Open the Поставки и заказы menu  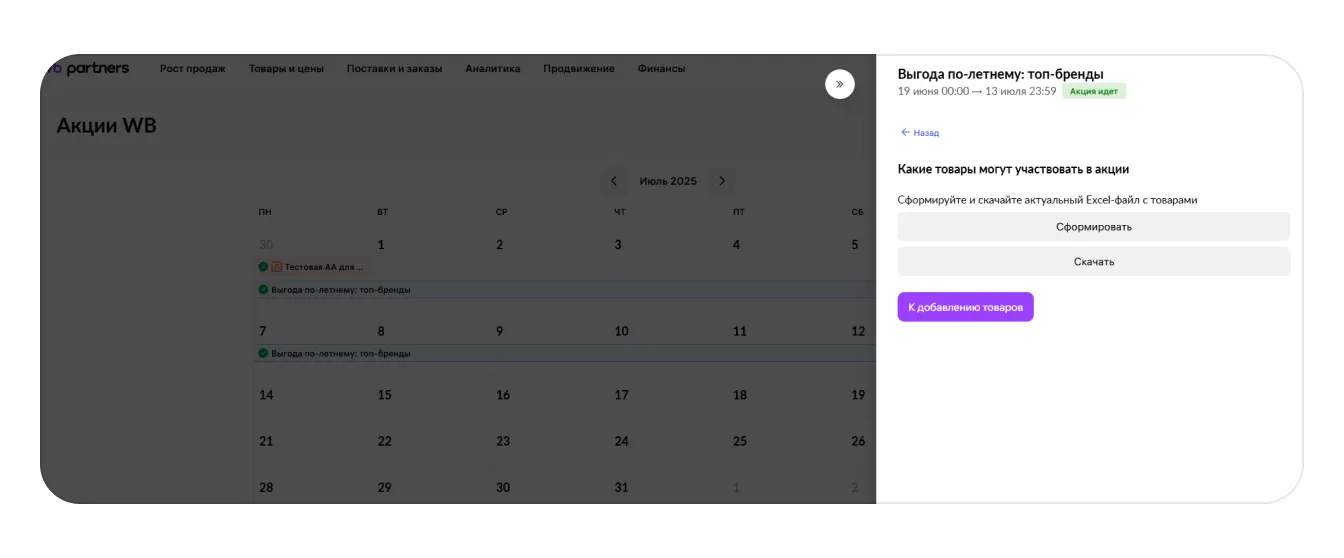point(394,69)
